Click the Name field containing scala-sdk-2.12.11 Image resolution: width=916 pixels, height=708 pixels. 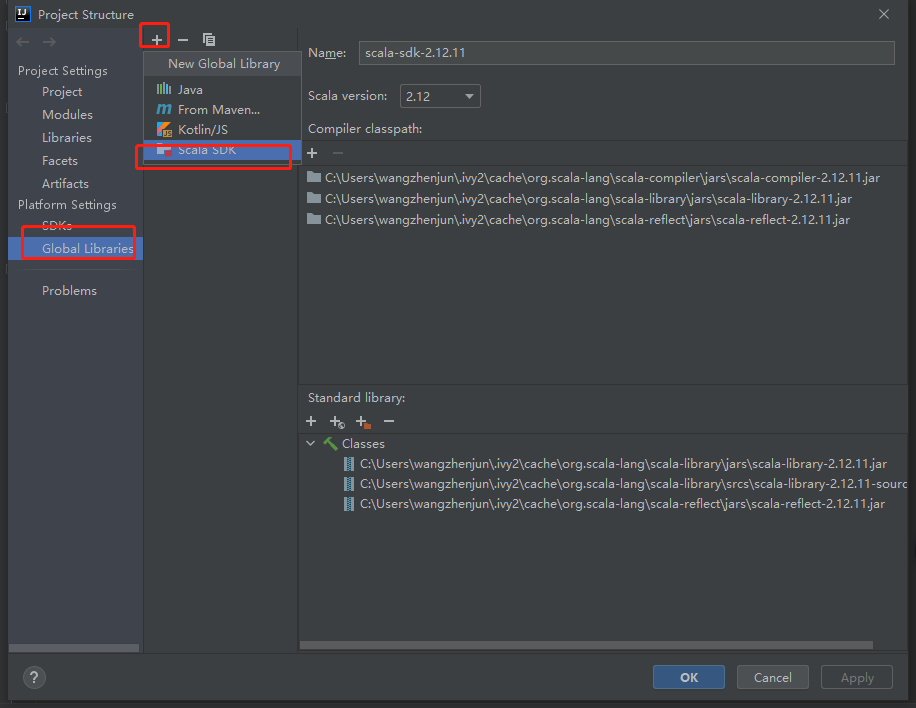(x=626, y=53)
